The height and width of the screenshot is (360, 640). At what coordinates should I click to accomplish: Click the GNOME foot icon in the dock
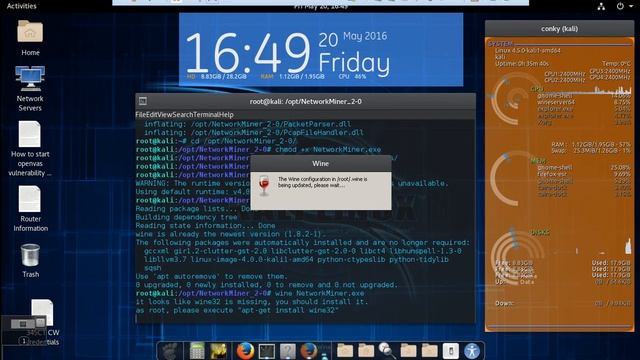click(169, 351)
